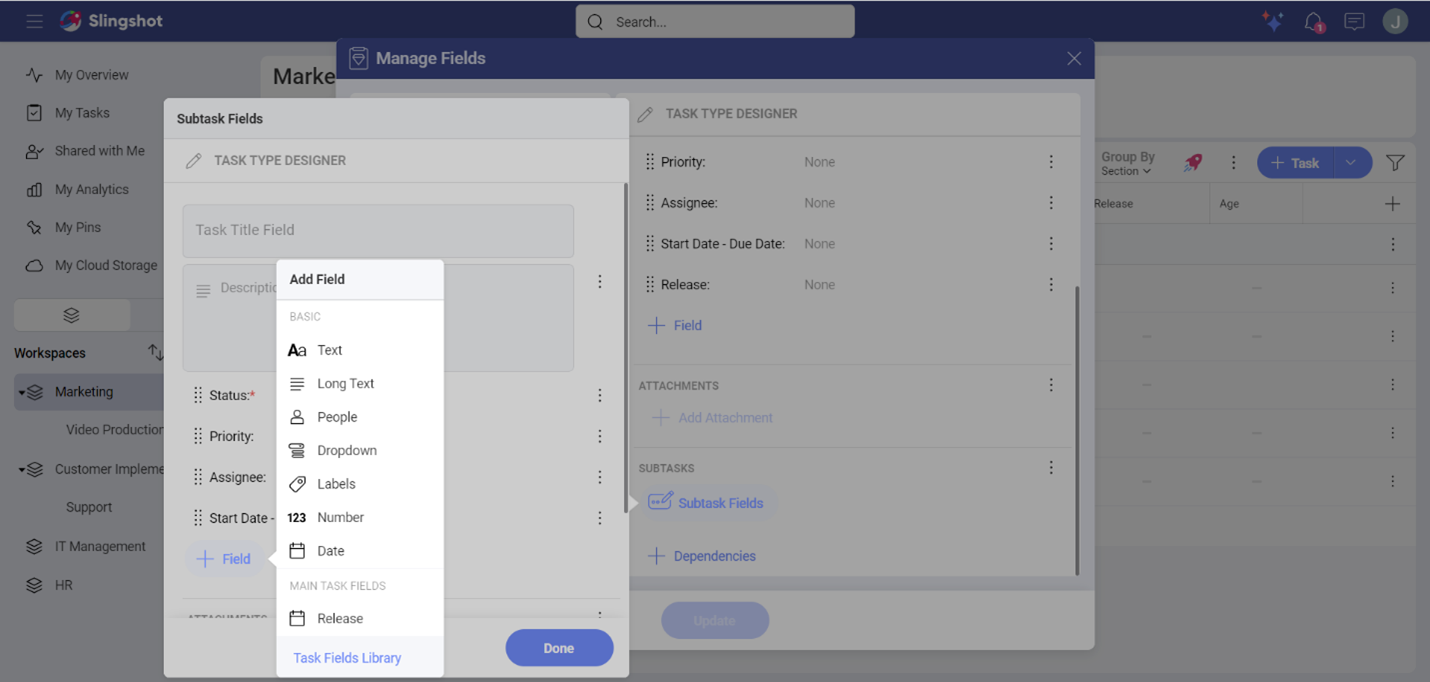Click the Done button
This screenshot has height=682, width=1430.
point(559,648)
